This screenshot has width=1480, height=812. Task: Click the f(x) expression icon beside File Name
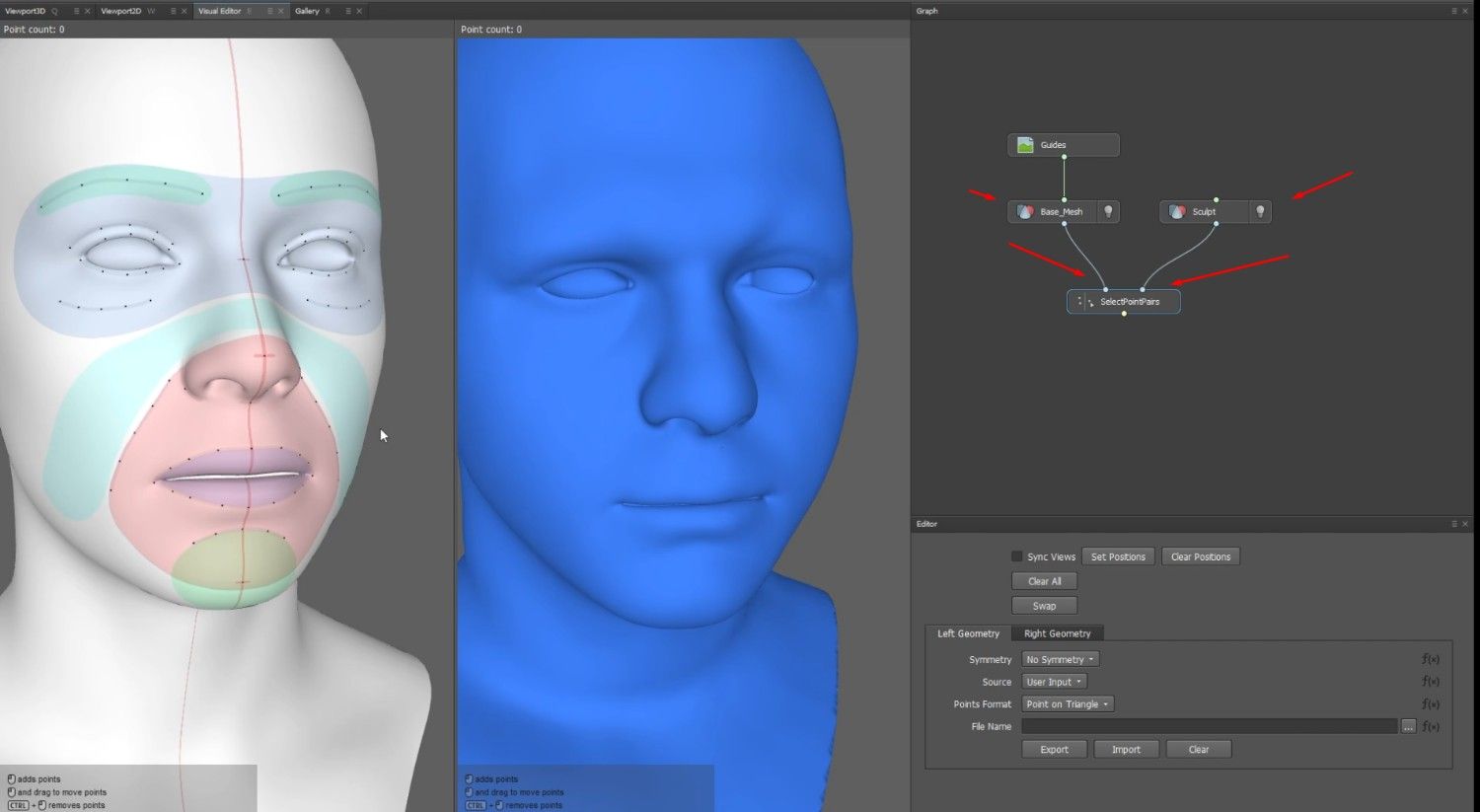[1431, 726]
